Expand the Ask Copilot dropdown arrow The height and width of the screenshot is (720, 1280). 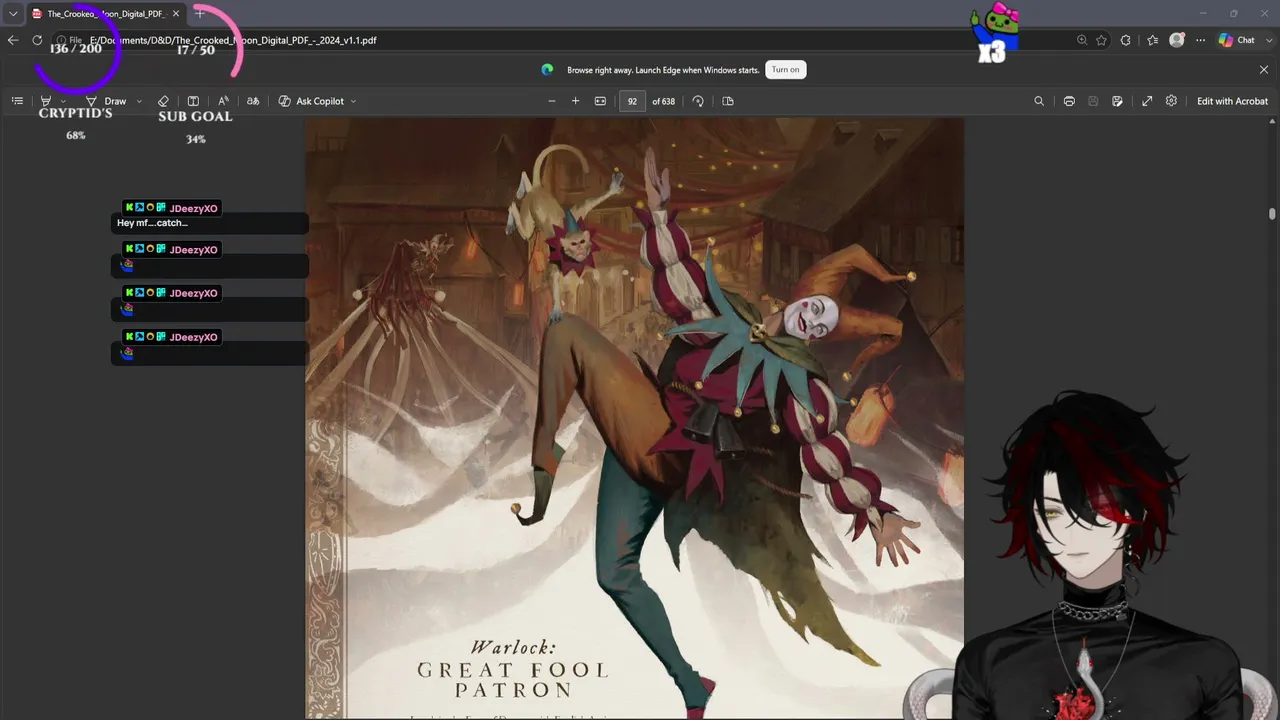point(353,101)
